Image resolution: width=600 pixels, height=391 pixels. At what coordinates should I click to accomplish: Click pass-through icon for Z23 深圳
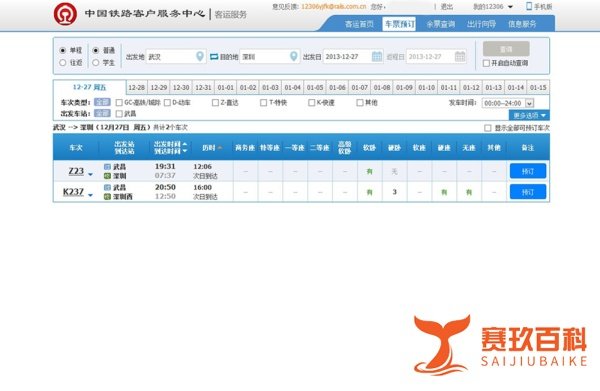coord(108,176)
